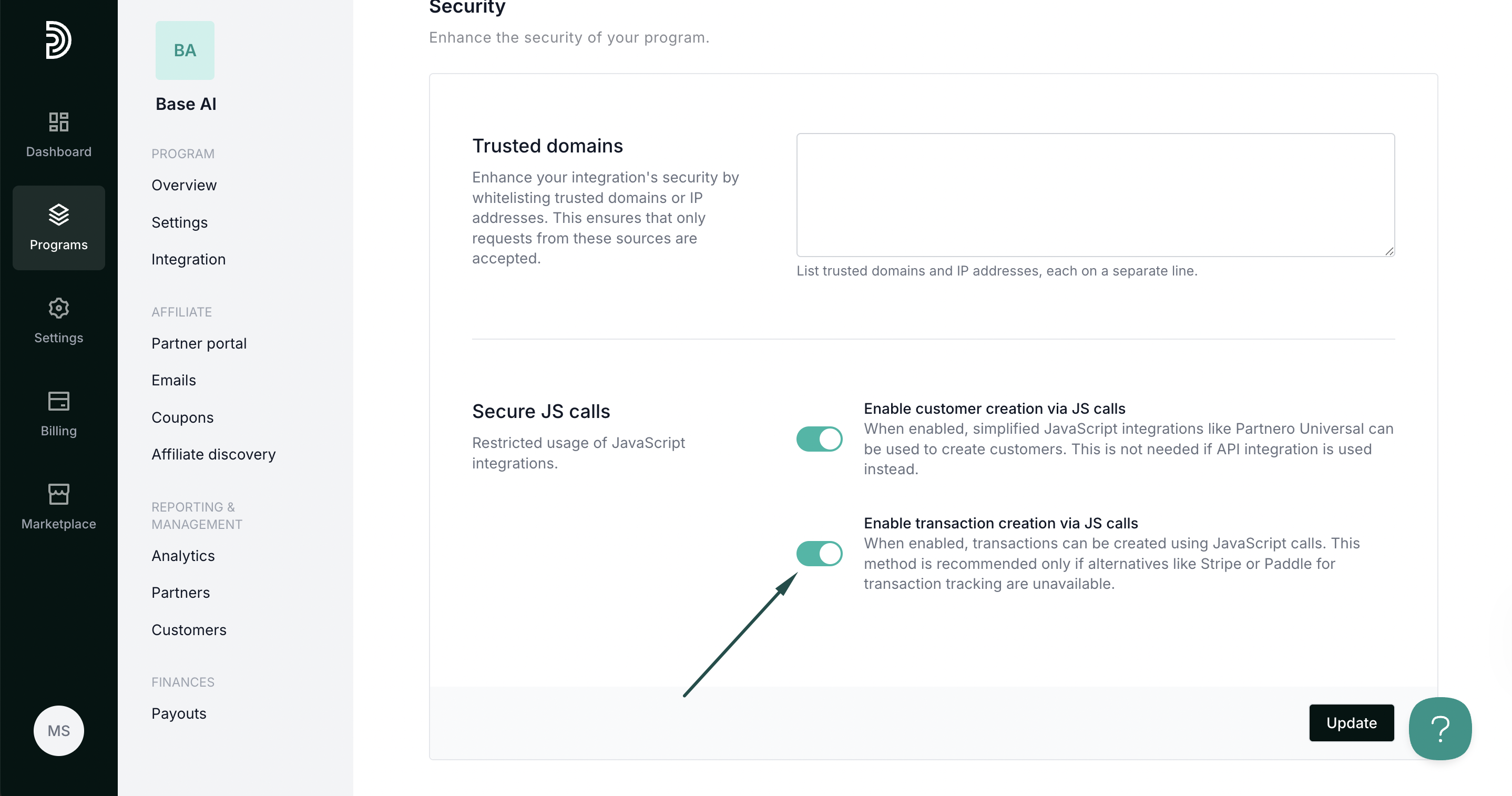Open Affiliate discovery page
Screen dimensions: 1512x796
point(213,454)
